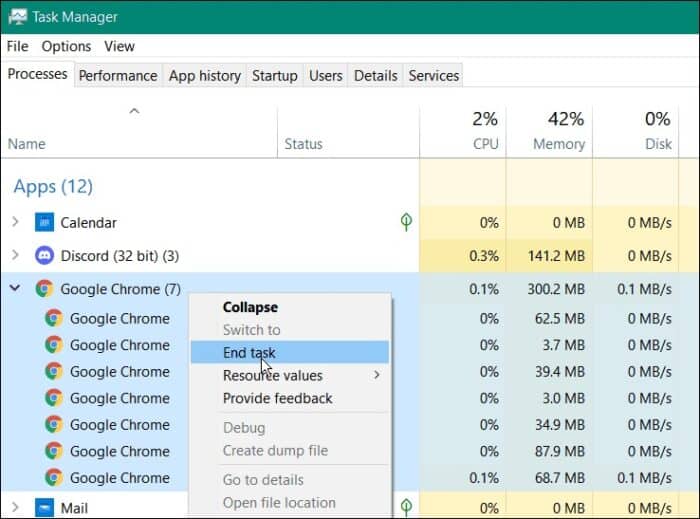Expand the Discord (32 bit) process group
The width and height of the screenshot is (700, 519).
15,255
